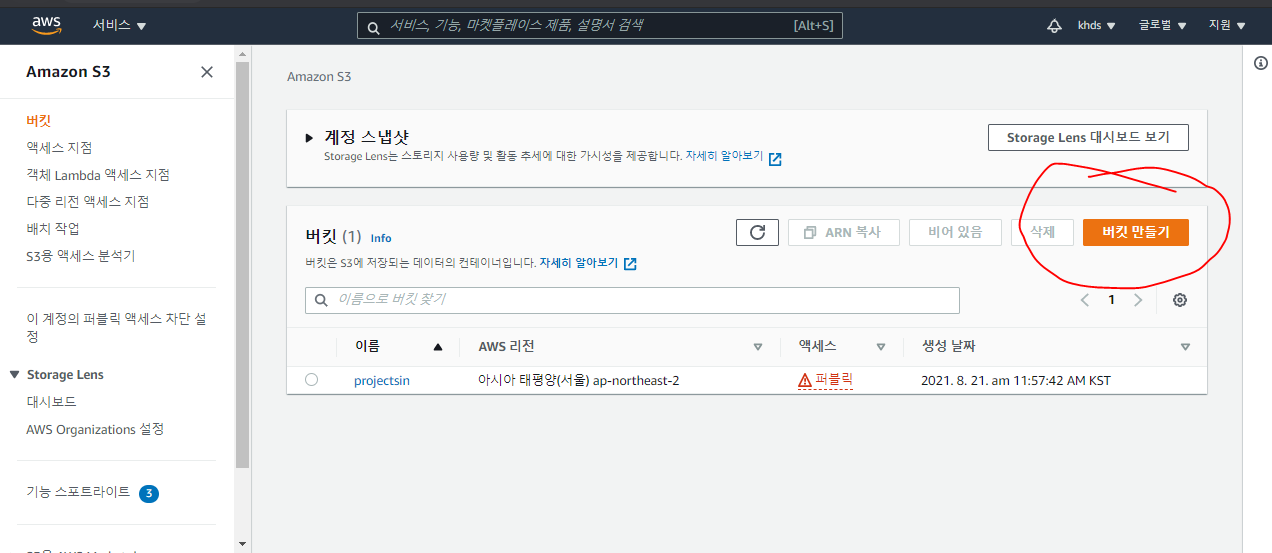Click the 아시아 태평양(서울) ap-northeast-2 cell

pos(579,380)
